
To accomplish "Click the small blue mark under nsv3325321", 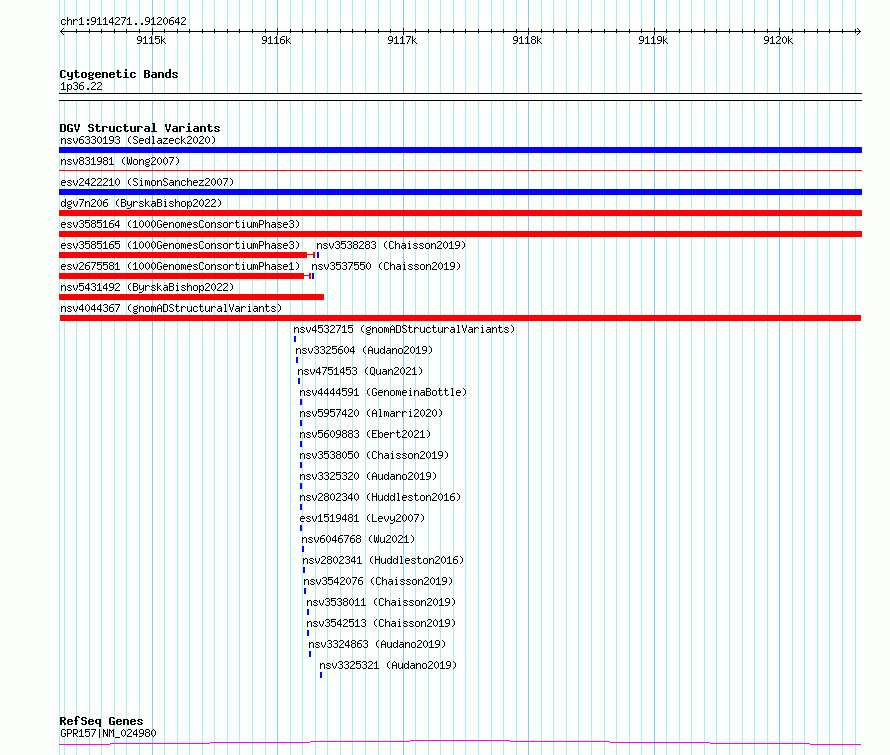I will click(x=321, y=675).
